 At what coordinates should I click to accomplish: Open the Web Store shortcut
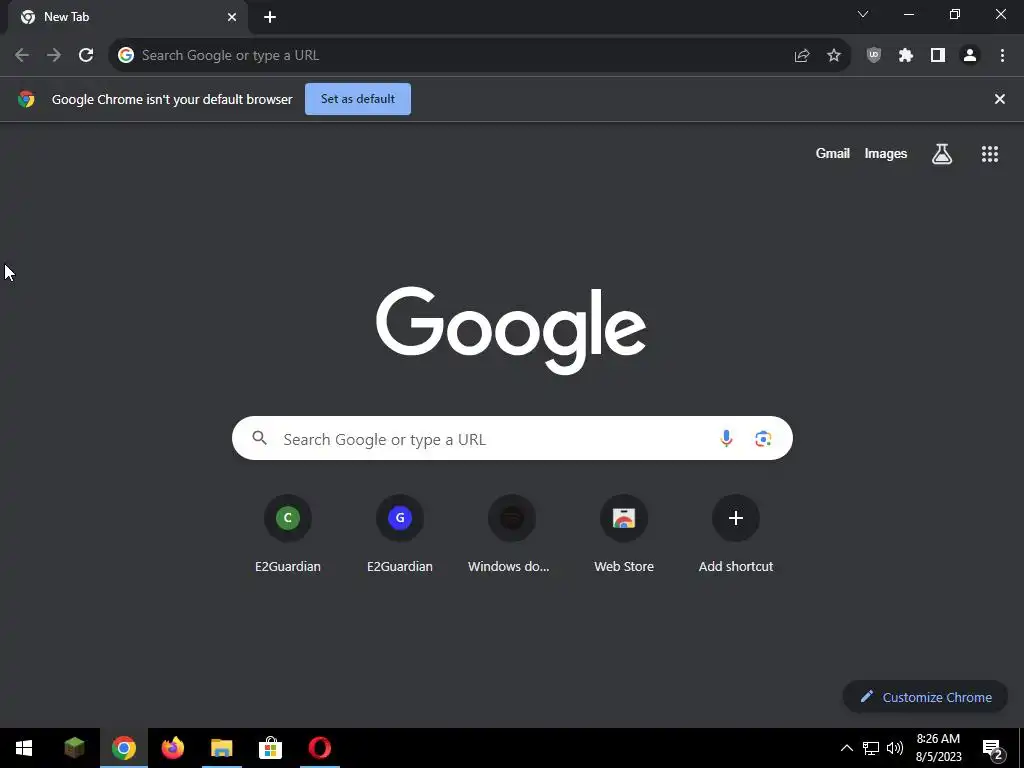tap(624, 535)
